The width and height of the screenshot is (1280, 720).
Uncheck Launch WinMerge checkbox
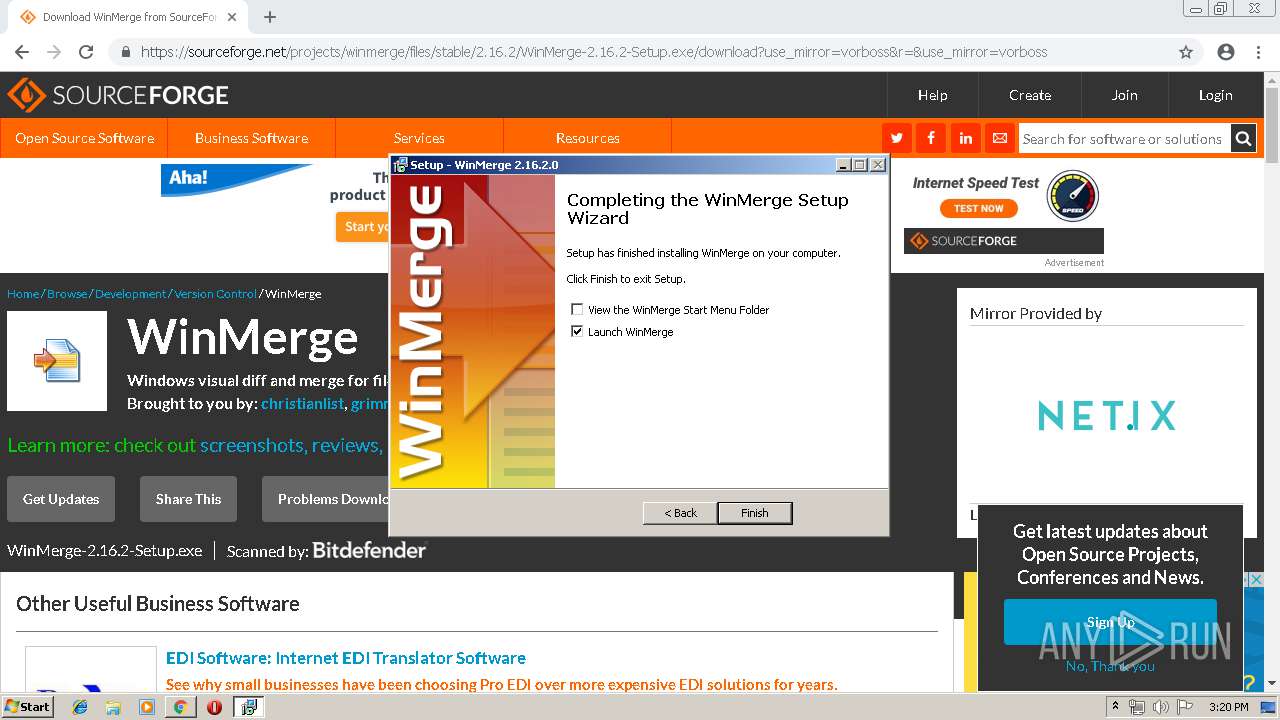tap(577, 332)
